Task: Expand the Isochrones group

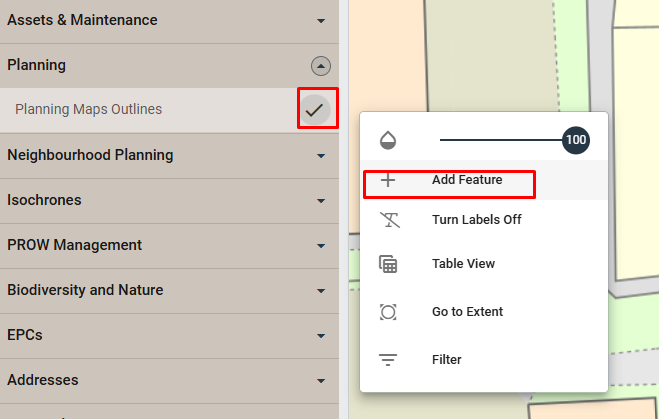Action: (320, 201)
